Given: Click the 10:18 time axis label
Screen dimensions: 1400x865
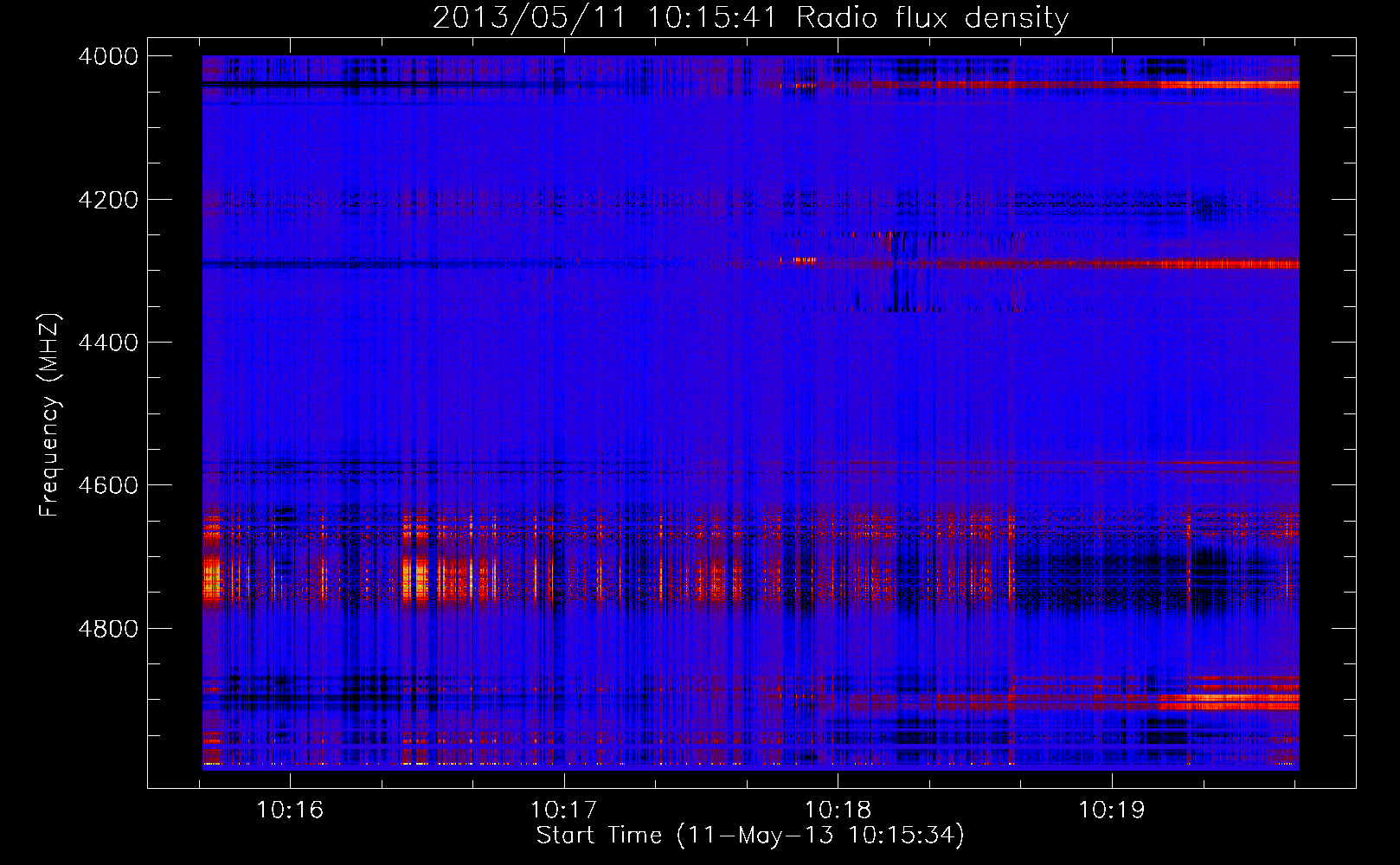Looking at the screenshot, I should [838, 810].
